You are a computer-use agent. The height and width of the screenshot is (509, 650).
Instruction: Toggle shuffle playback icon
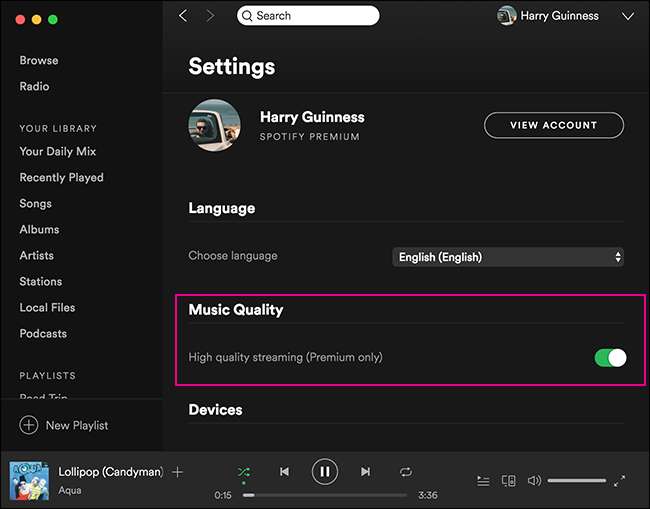click(x=244, y=471)
